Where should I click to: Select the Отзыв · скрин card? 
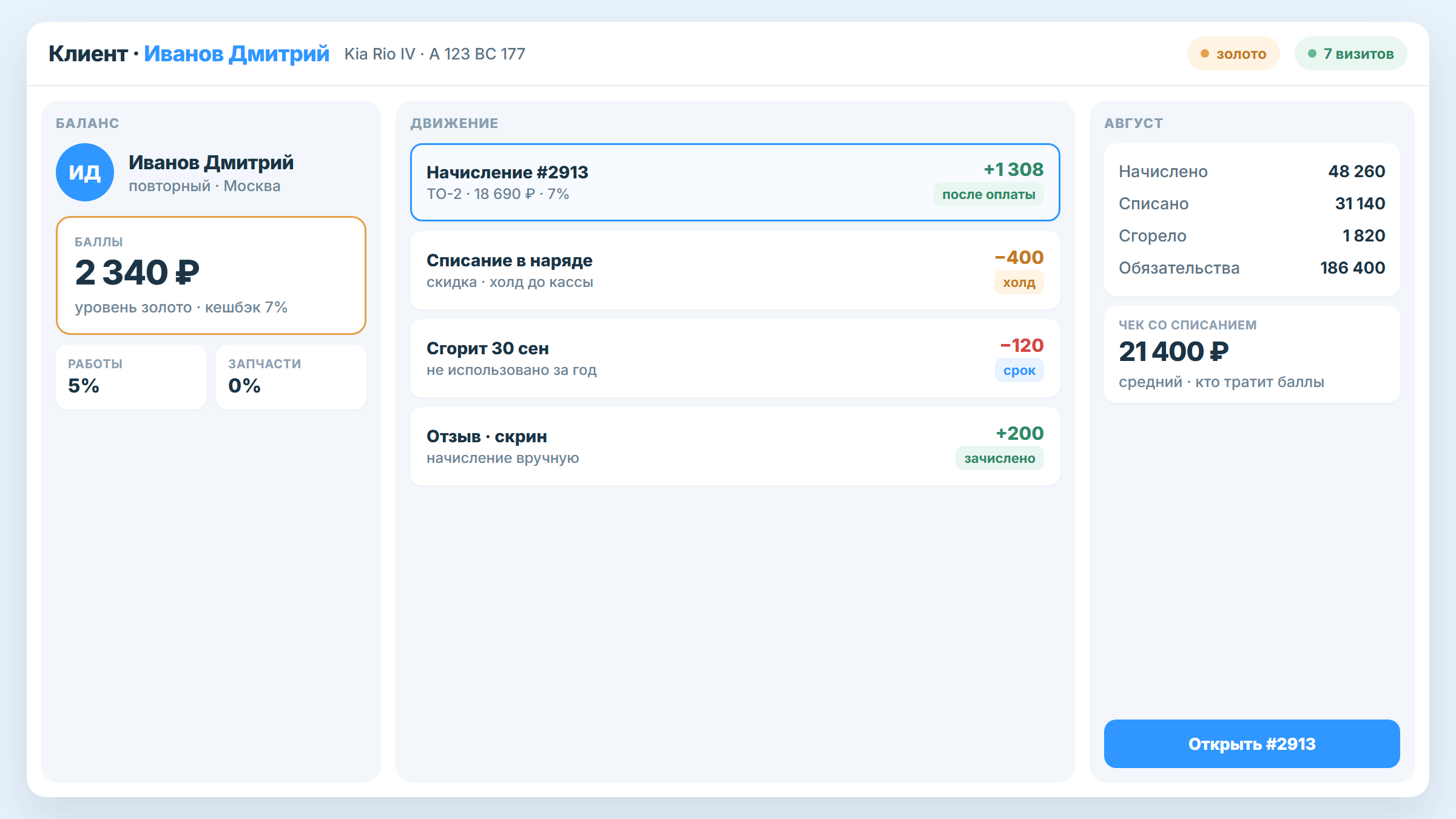[735, 446]
